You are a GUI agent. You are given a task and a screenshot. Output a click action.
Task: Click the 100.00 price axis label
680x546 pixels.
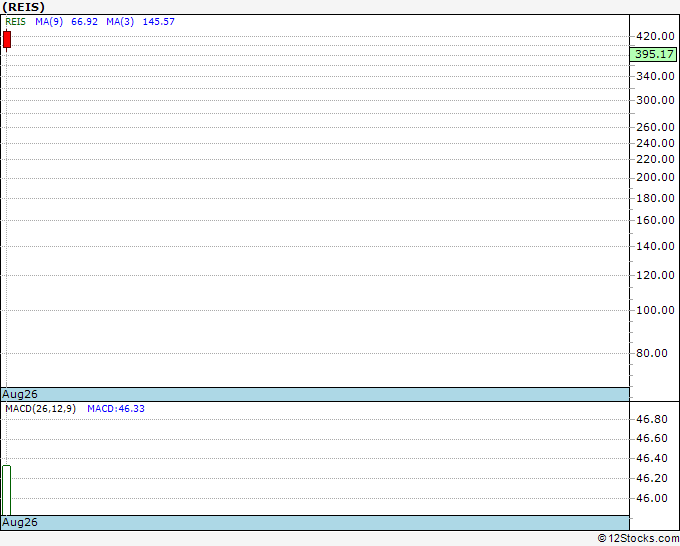(655, 310)
